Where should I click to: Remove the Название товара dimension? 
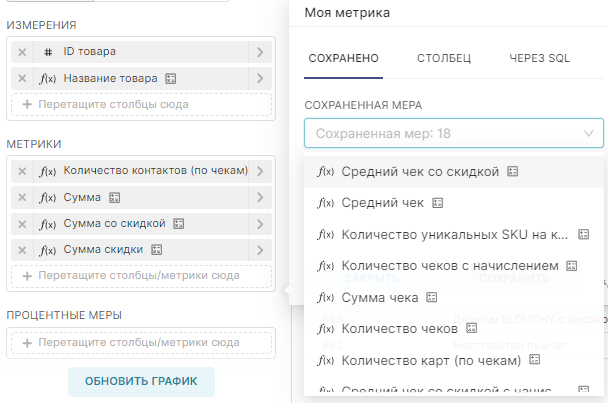click(22, 78)
